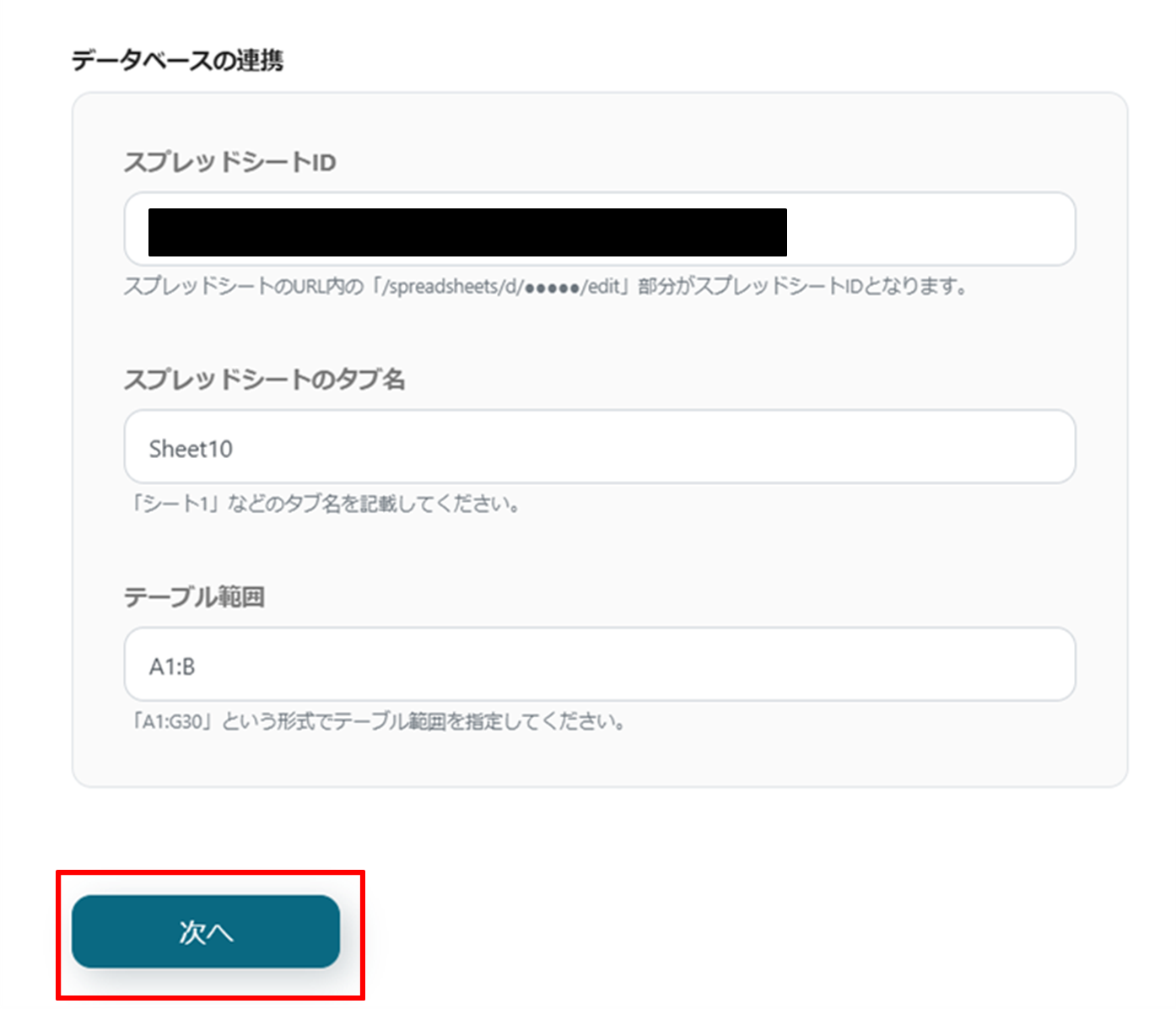The height and width of the screenshot is (1009, 1176).
Task: Click the blacked-out spreadsheet ID value
Action: 467,232
